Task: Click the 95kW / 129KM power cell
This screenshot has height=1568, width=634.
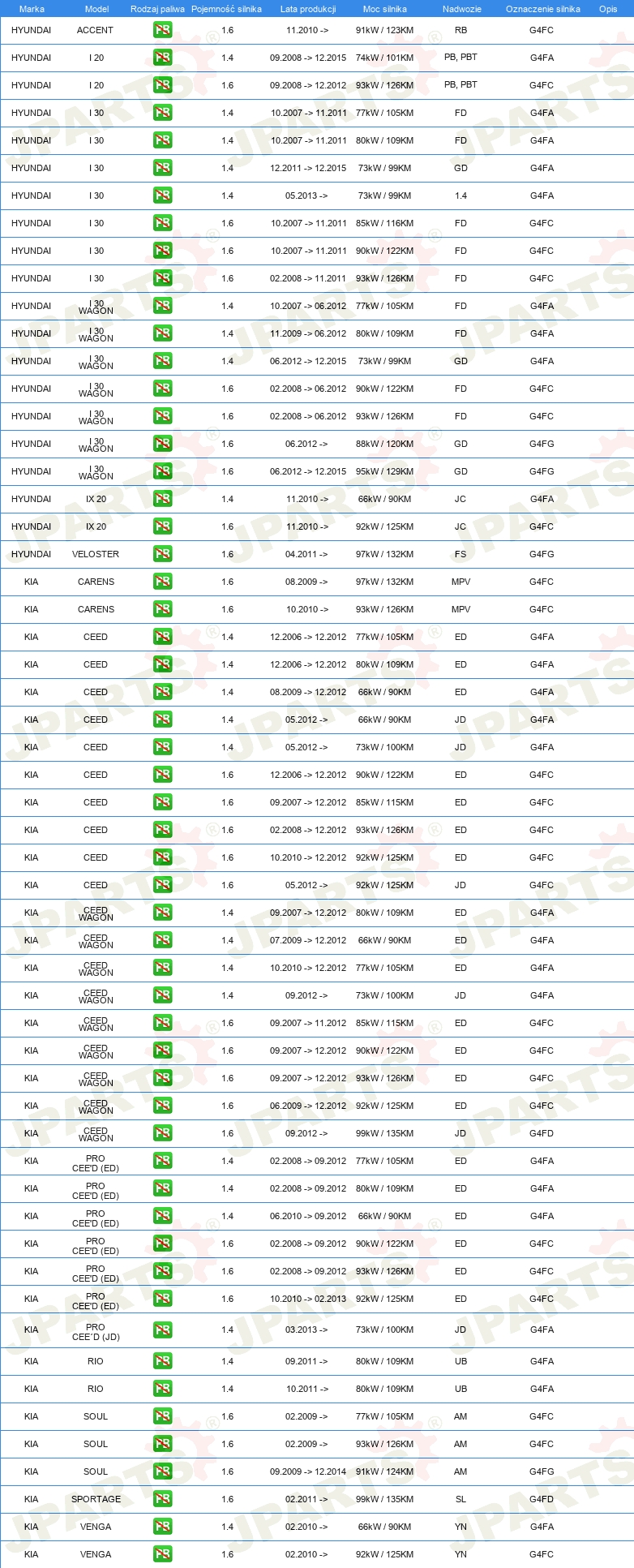Action: pyautogui.click(x=384, y=471)
